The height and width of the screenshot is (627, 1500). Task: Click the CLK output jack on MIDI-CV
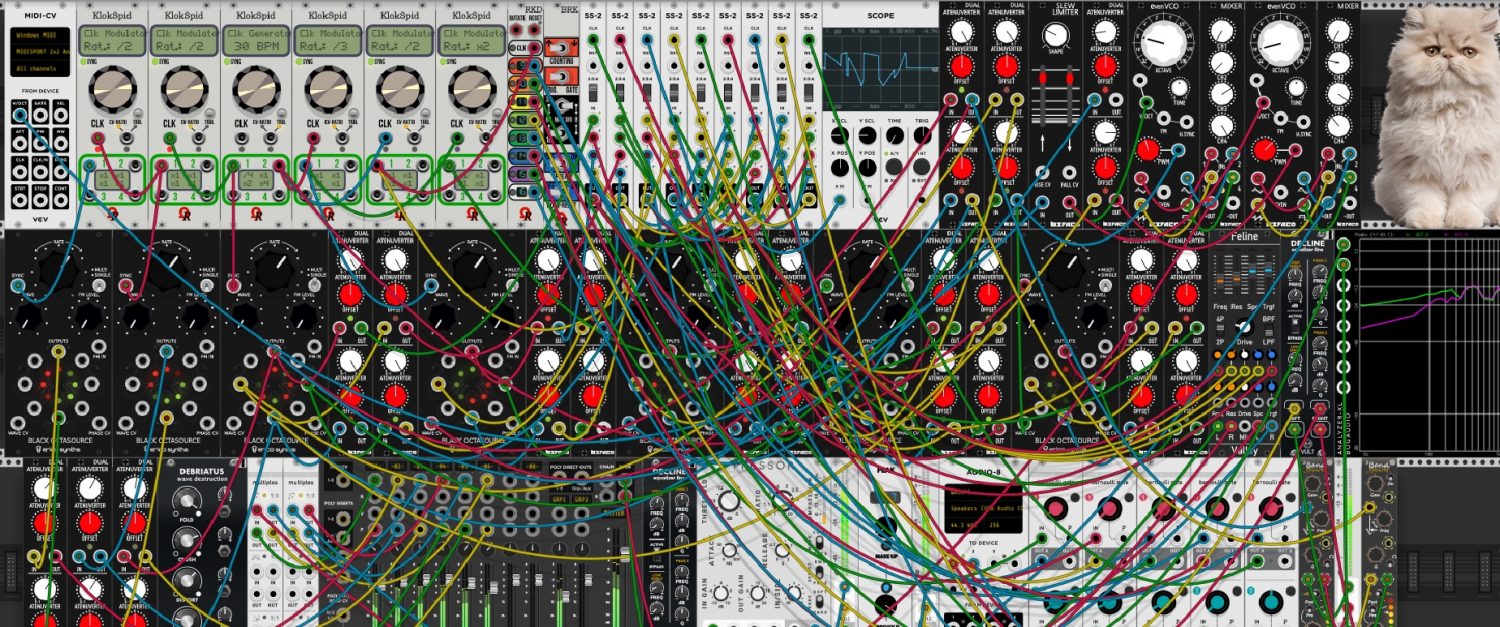pos(19,171)
